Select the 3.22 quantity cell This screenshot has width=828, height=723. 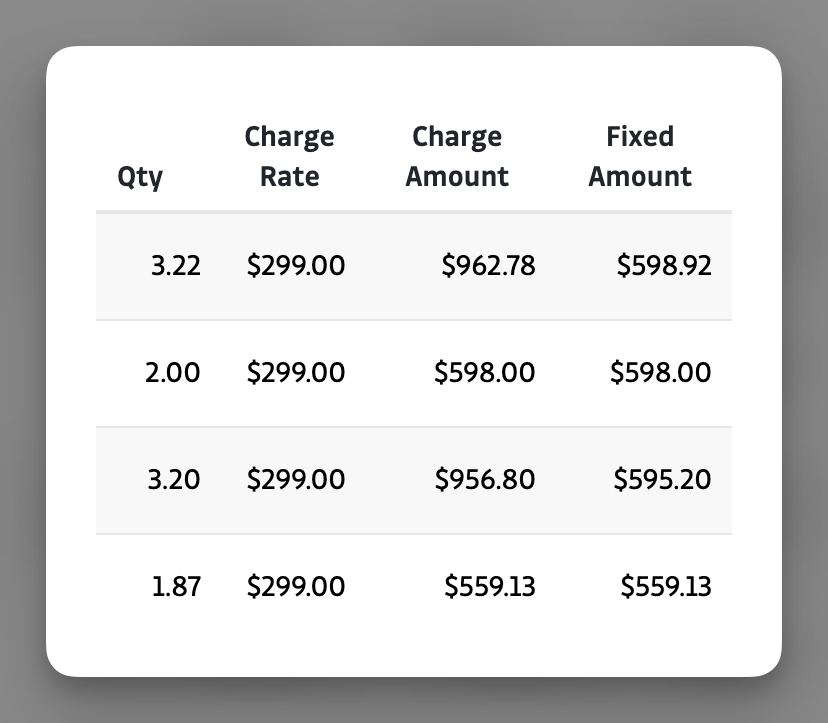tap(175, 266)
